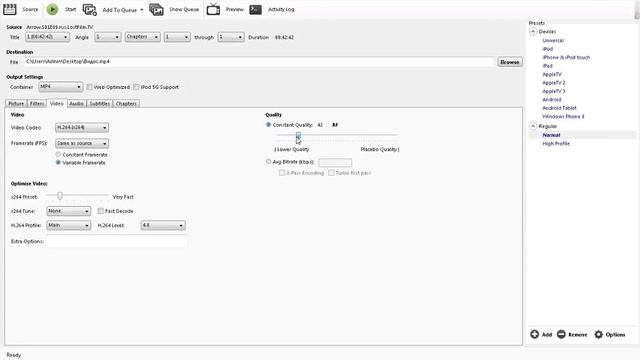Open the Activity Log terminal icon
Screen dimensions: 640x360
pyautogui.click(x=256, y=9)
